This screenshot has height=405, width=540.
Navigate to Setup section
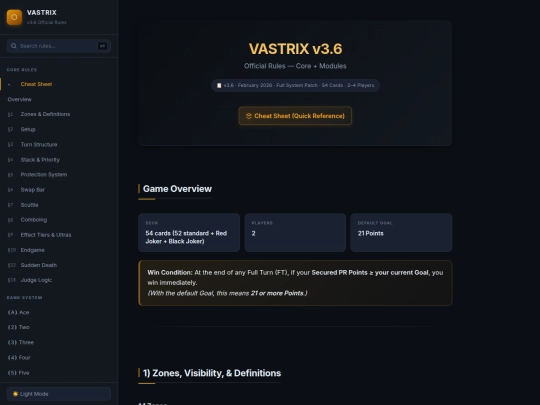point(59,129)
